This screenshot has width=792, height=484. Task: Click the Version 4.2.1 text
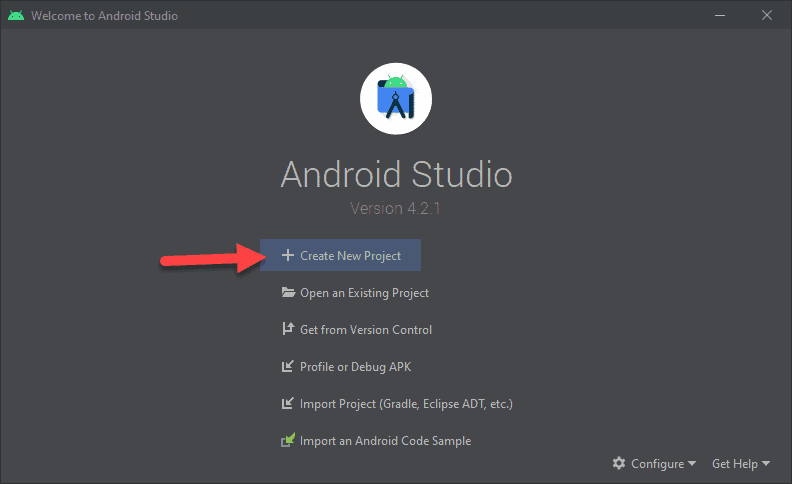396,209
